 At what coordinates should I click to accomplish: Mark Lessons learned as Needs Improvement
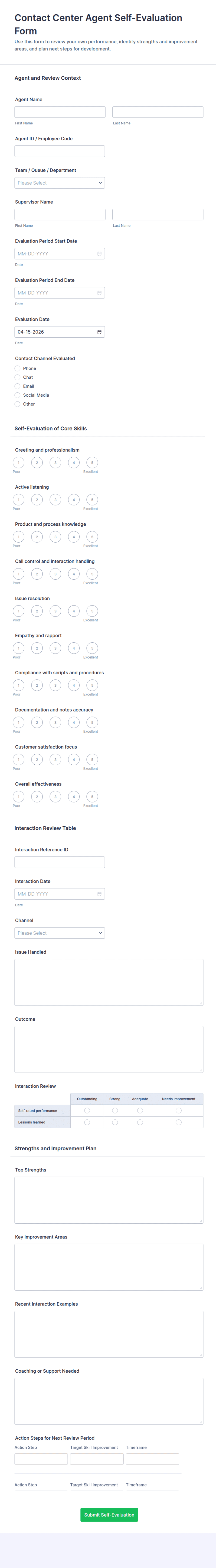click(178, 1122)
